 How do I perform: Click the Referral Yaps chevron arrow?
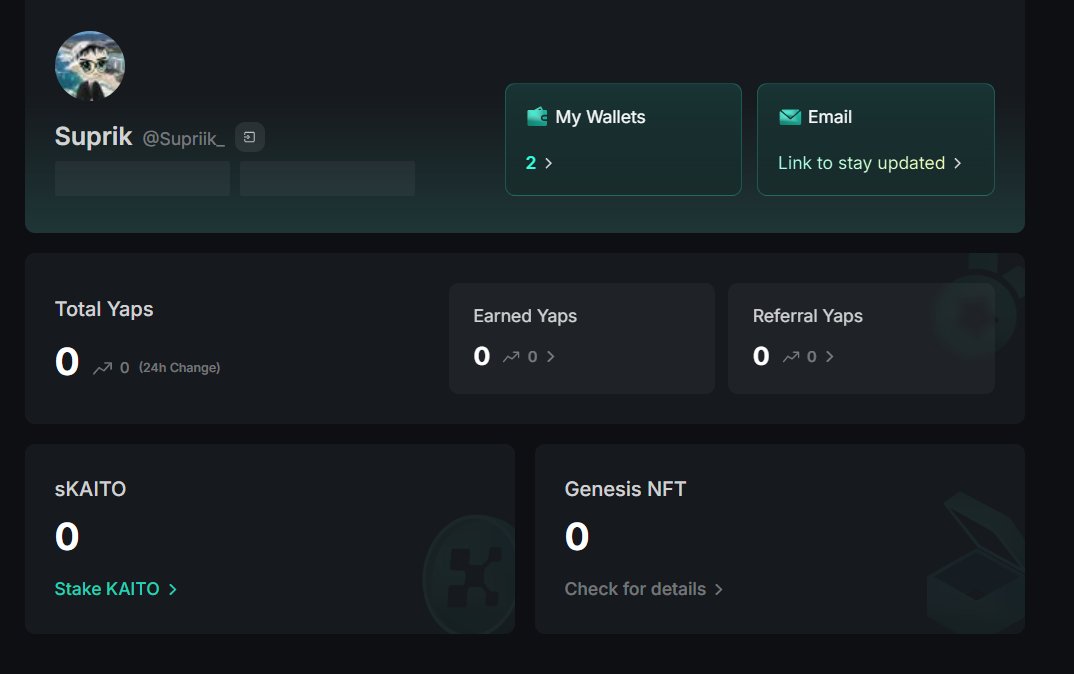829,356
